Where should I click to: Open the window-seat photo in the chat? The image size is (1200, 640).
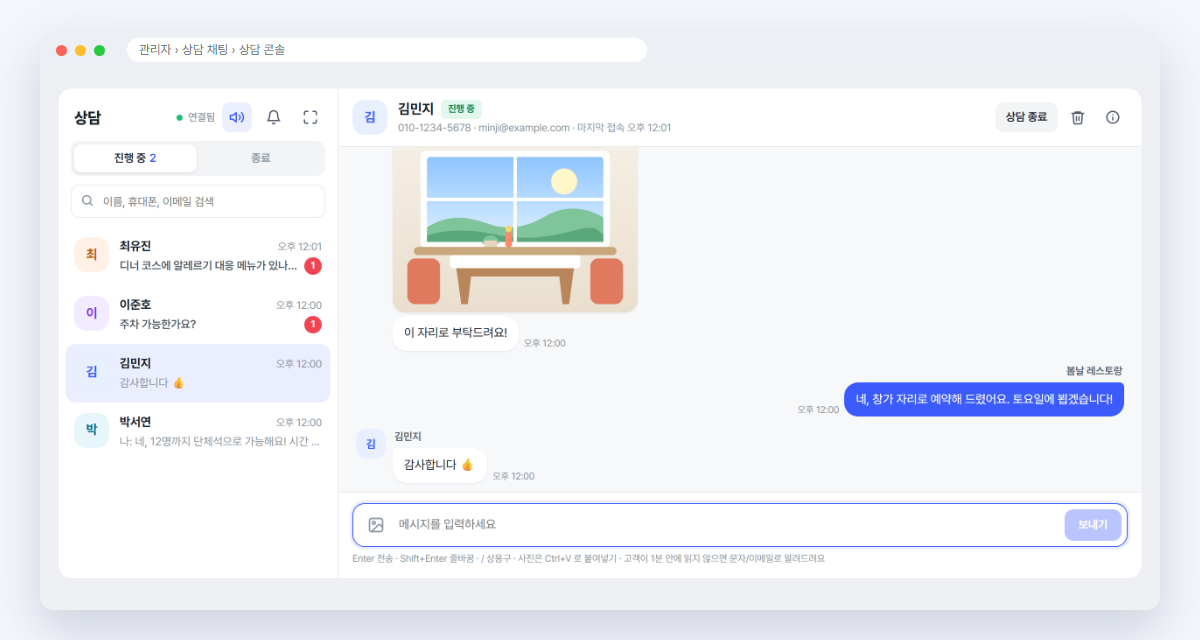(515, 229)
